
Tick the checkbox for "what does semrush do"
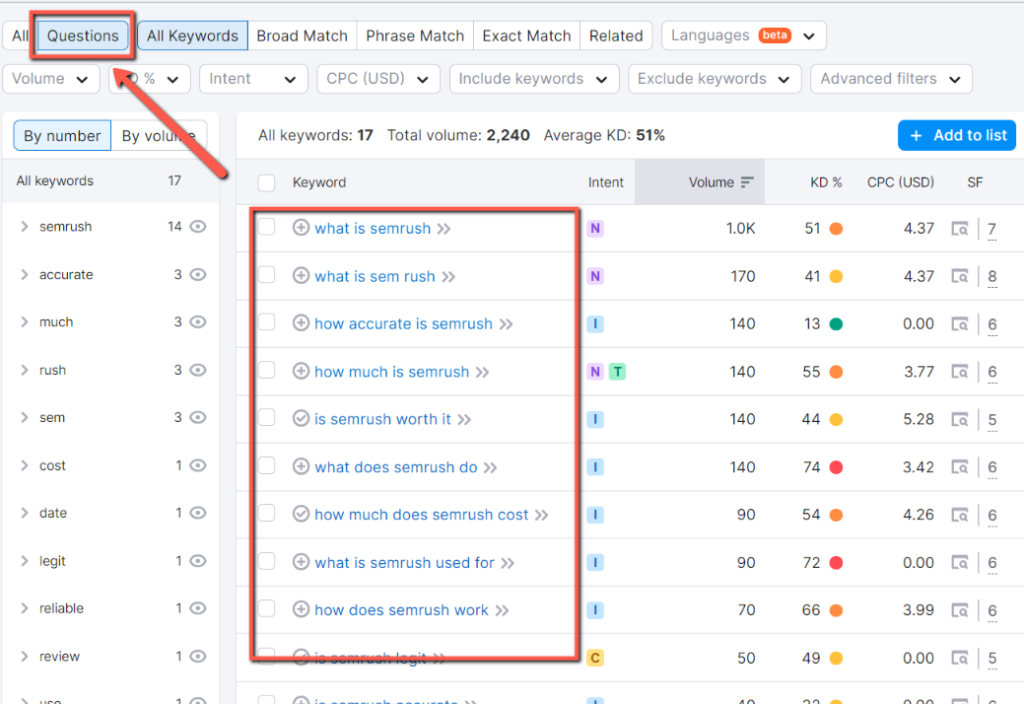(x=266, y=467)
